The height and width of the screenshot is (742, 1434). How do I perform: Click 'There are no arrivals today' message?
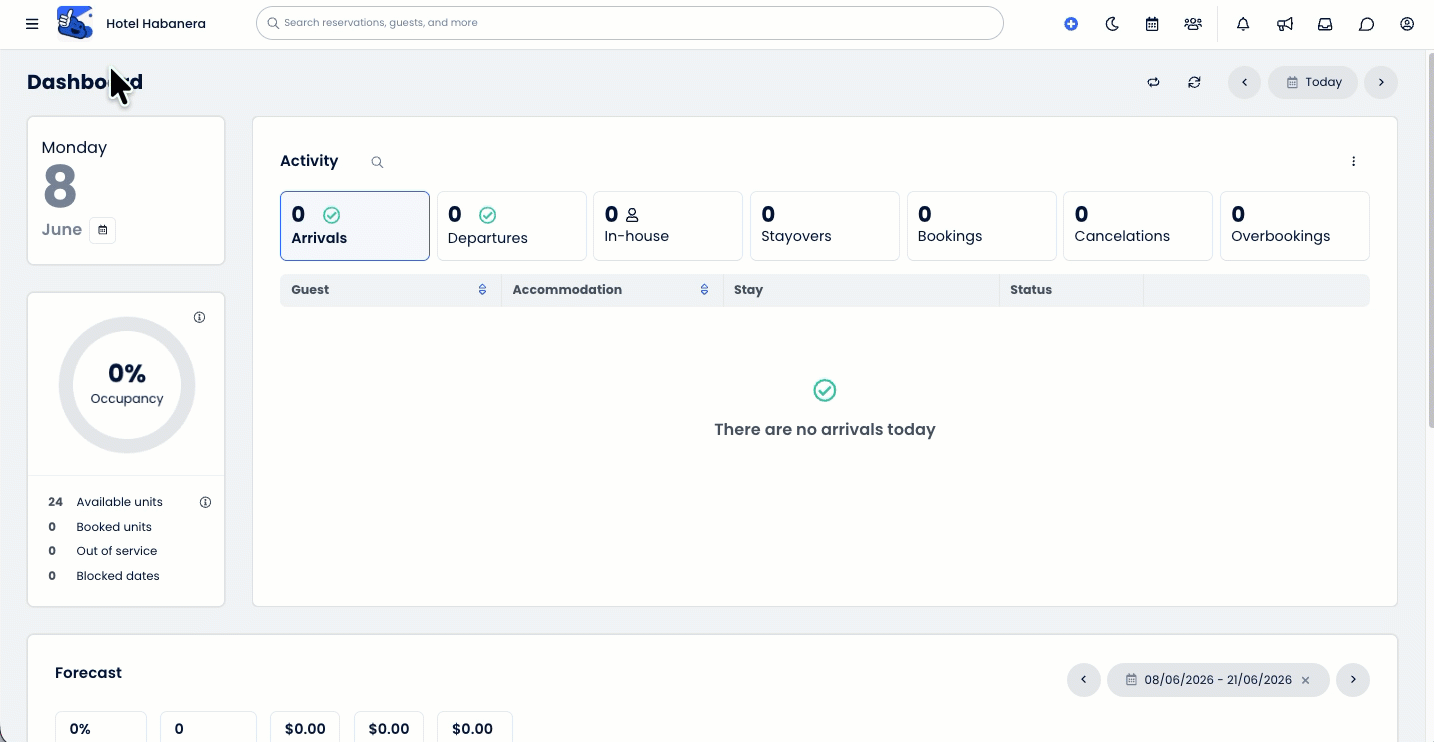[x=825, y=430]
